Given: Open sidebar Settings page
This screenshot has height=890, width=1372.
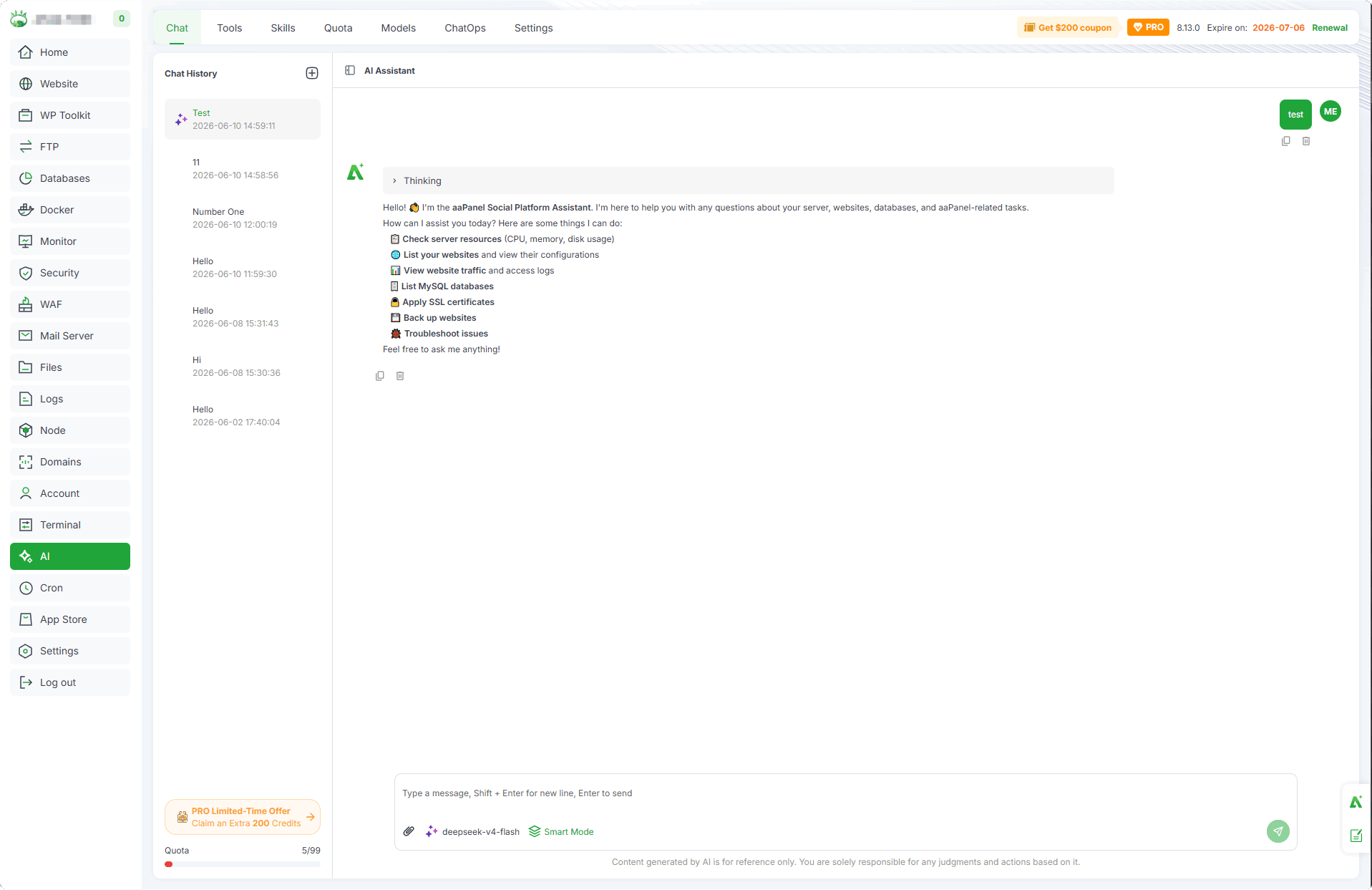Looking at the screenshot, I should [70, 651].
